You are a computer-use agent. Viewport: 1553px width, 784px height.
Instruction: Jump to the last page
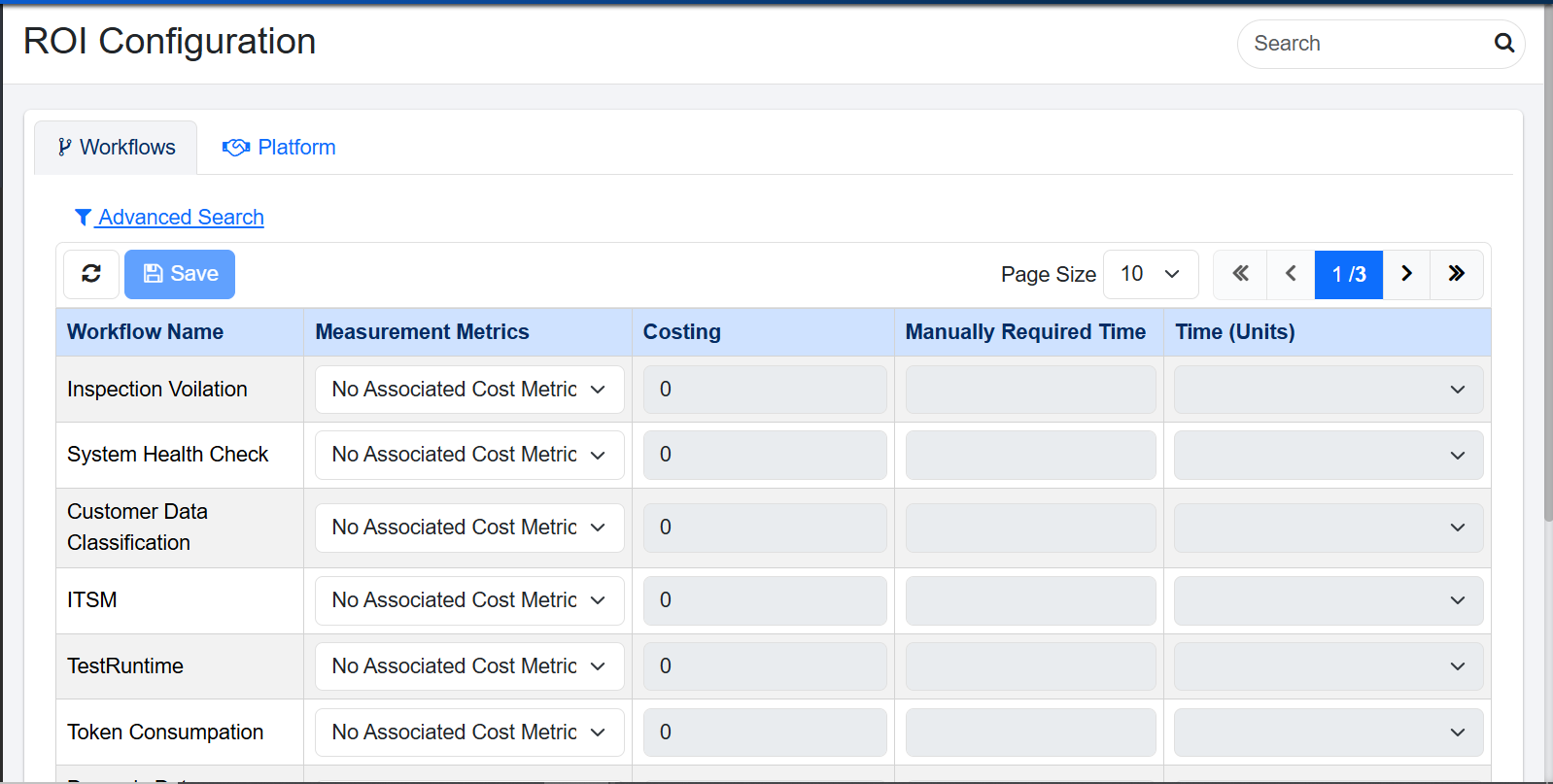[x=1456, y=274]
